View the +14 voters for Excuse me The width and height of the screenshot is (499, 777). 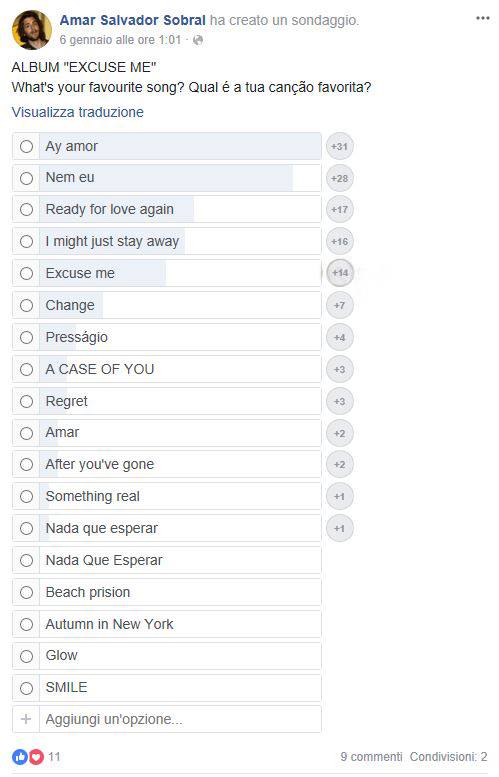(x=340, y=273)
